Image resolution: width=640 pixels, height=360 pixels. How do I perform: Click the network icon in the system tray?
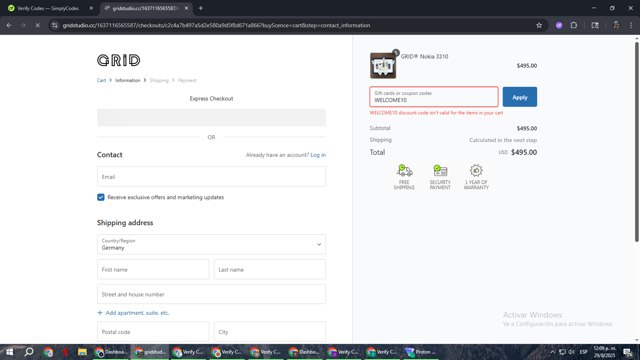click(562, 352)
